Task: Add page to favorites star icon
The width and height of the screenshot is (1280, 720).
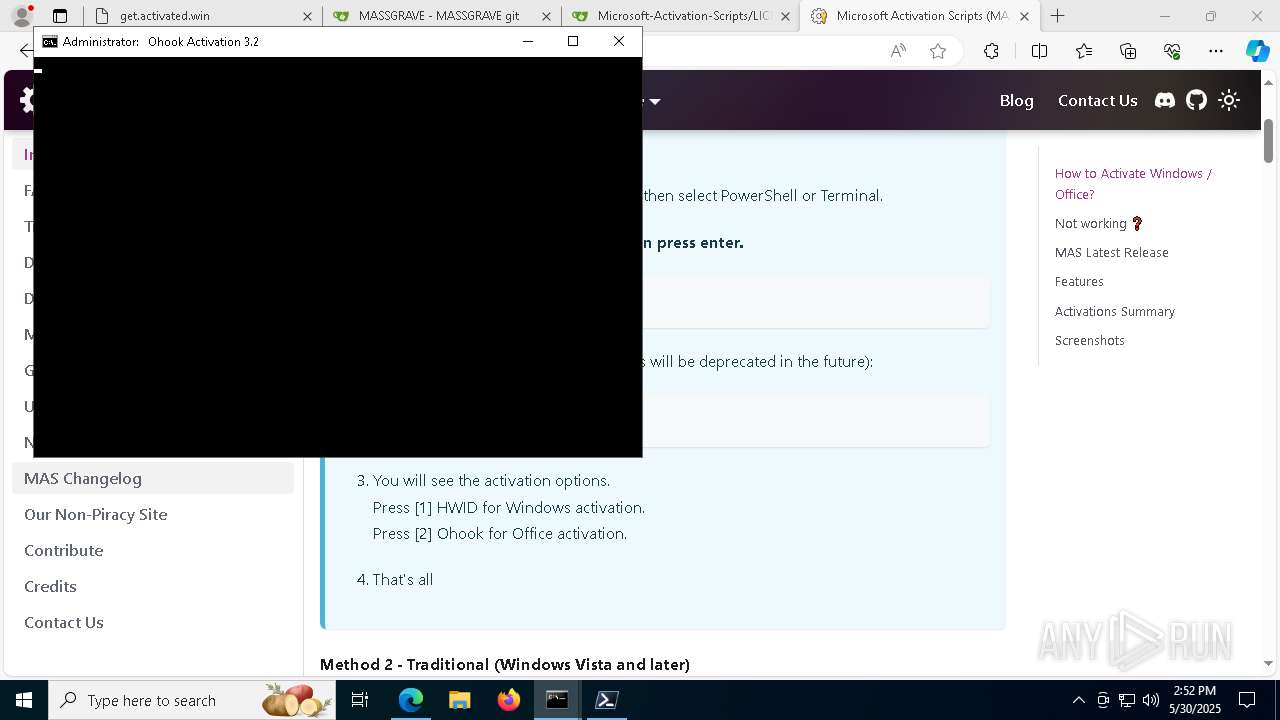Action: tap(938, 51)
